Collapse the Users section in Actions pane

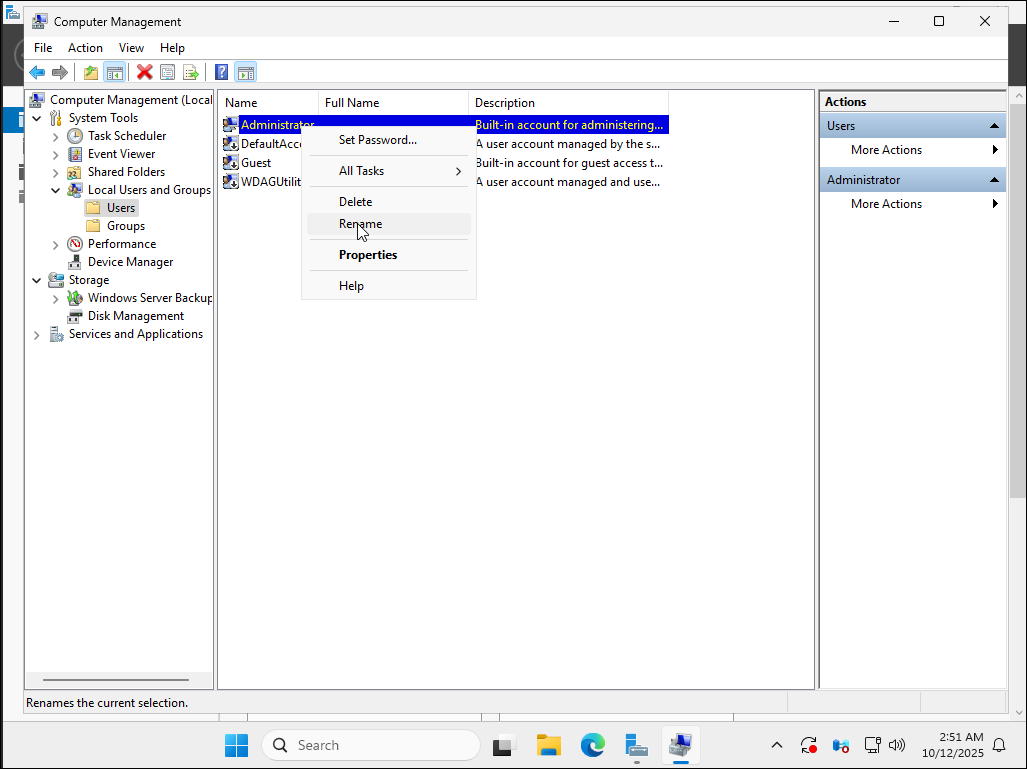[994, 125]
